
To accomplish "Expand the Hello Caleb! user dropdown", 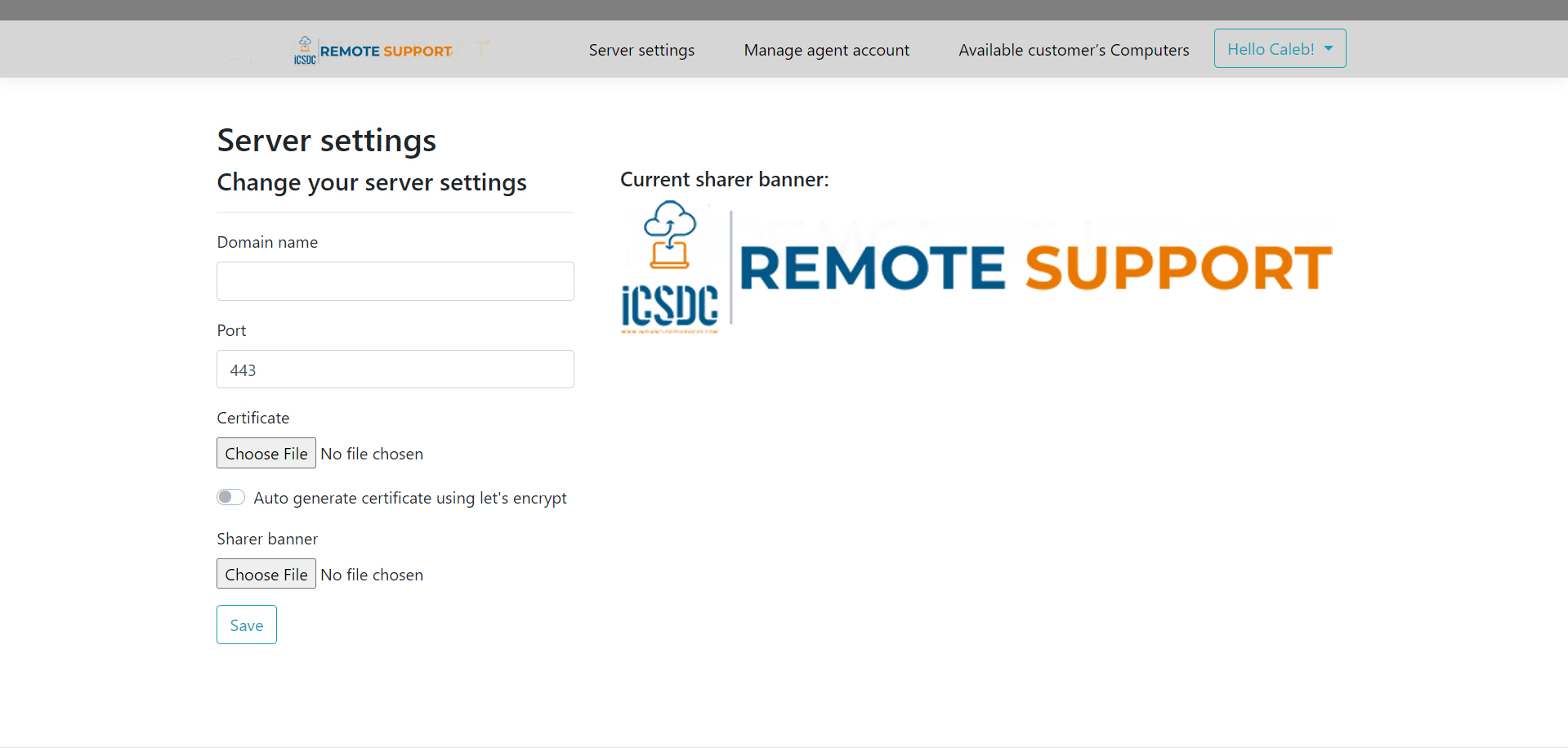I will [1280, 49].
